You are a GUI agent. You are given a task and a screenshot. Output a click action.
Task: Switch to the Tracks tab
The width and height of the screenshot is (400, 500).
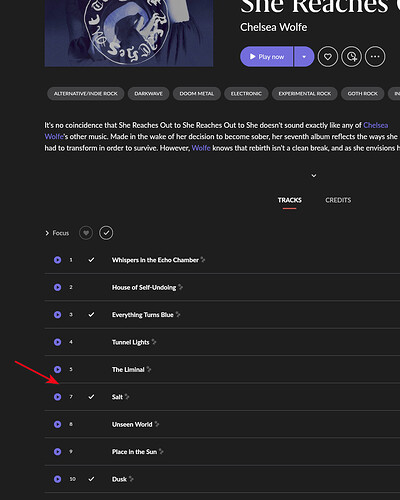coord(290,200)
